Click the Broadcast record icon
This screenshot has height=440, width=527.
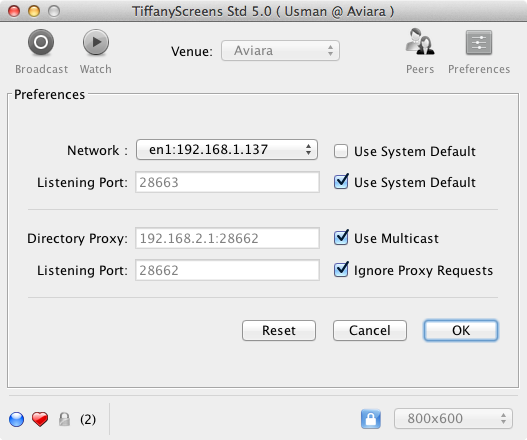(41, 42)
